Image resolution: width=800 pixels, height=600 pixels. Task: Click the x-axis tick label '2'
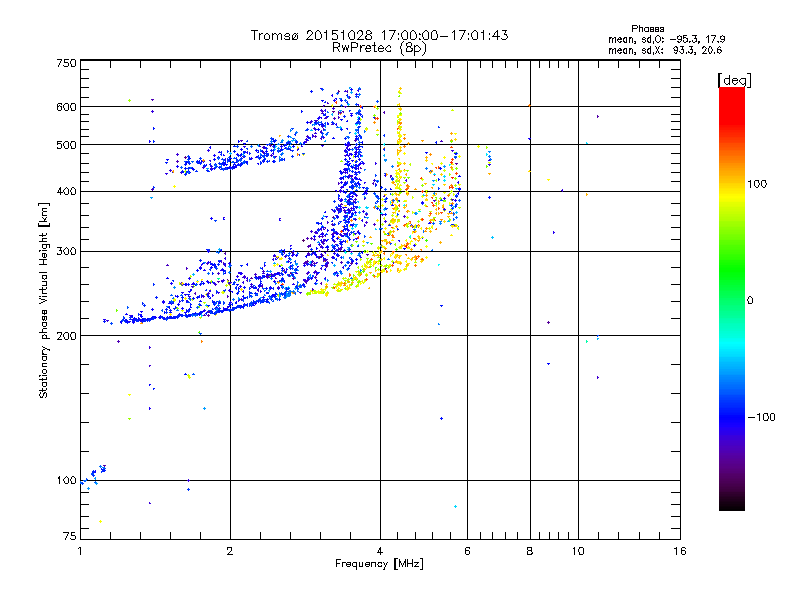(x=230, y=551)
